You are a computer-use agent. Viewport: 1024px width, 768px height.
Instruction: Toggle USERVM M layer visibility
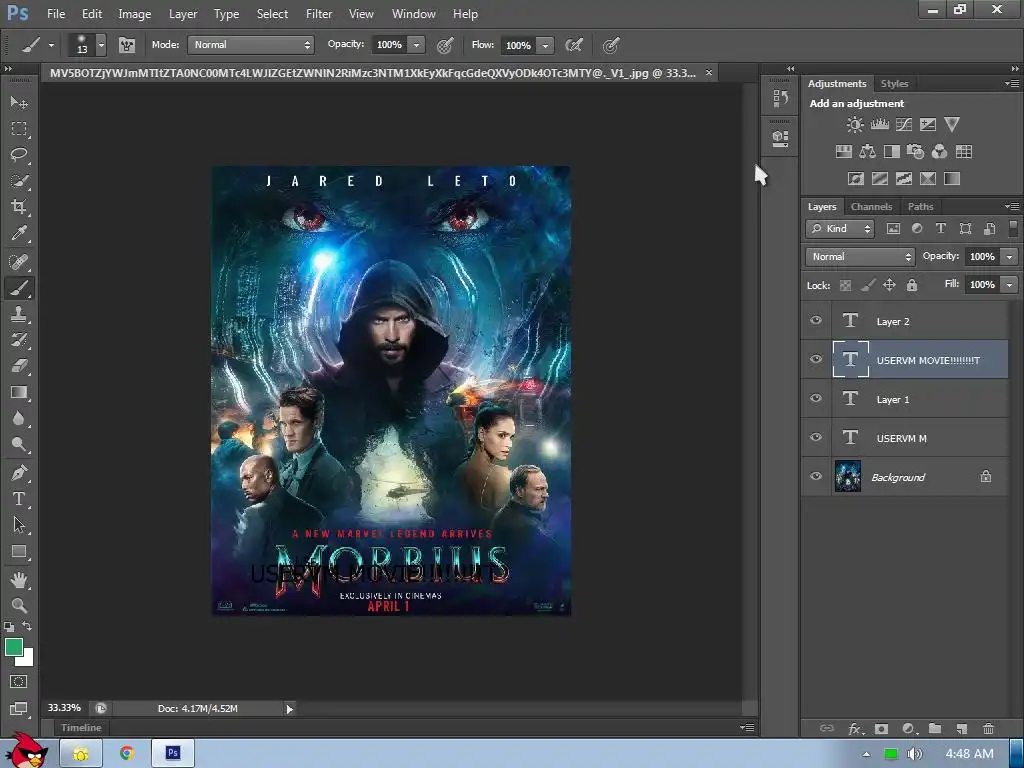tap(816, 437)
